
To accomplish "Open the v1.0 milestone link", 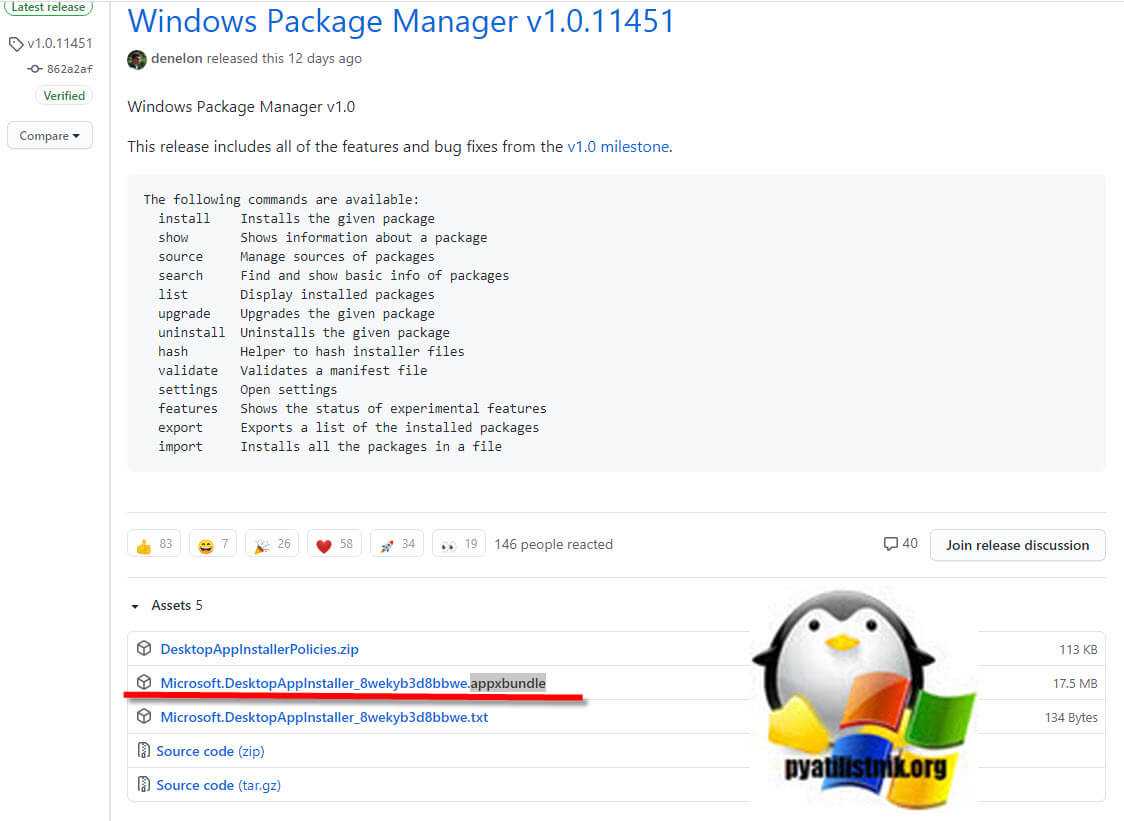I will pos(618,147).
